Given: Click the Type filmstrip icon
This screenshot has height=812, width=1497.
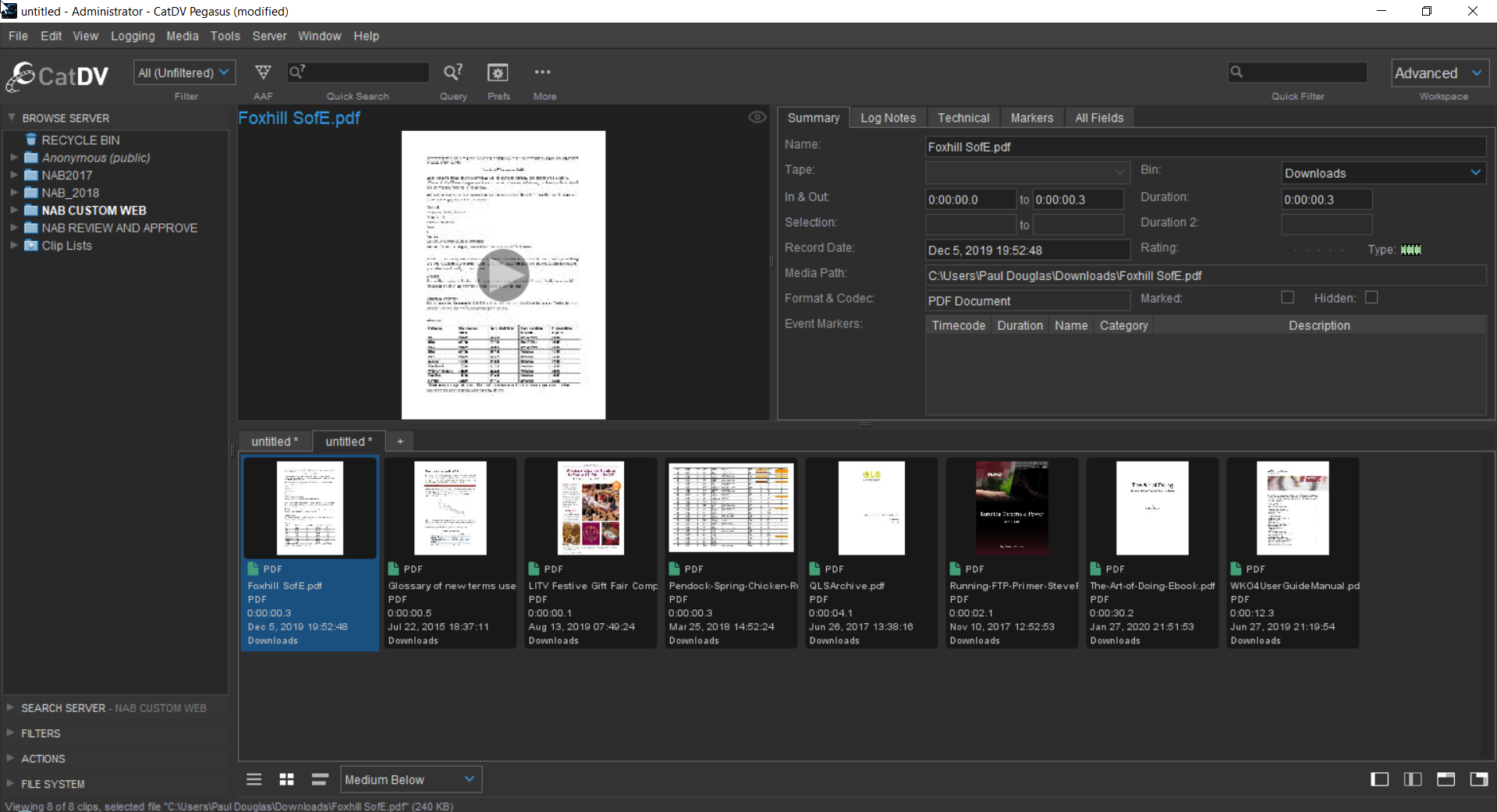Looking at the screenshot, I should pyautogui.click(x=1410, y=250).
